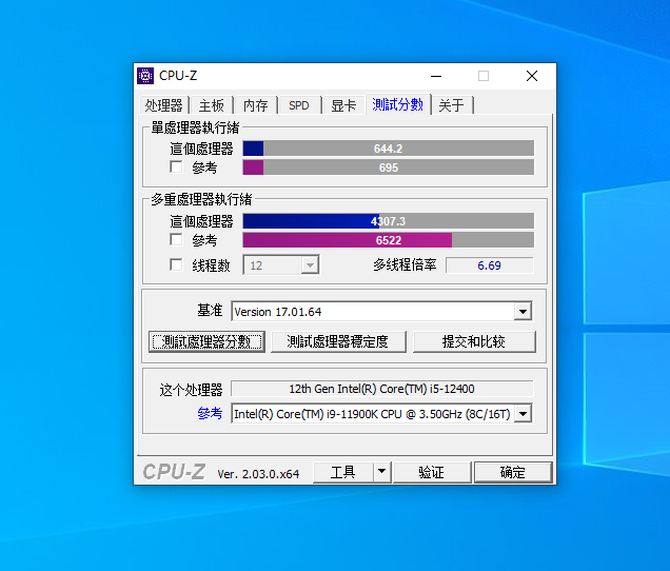Expand the thread count dropdown showing 12
The height and width of the screenshot is (571, 670).
[309, 265]
